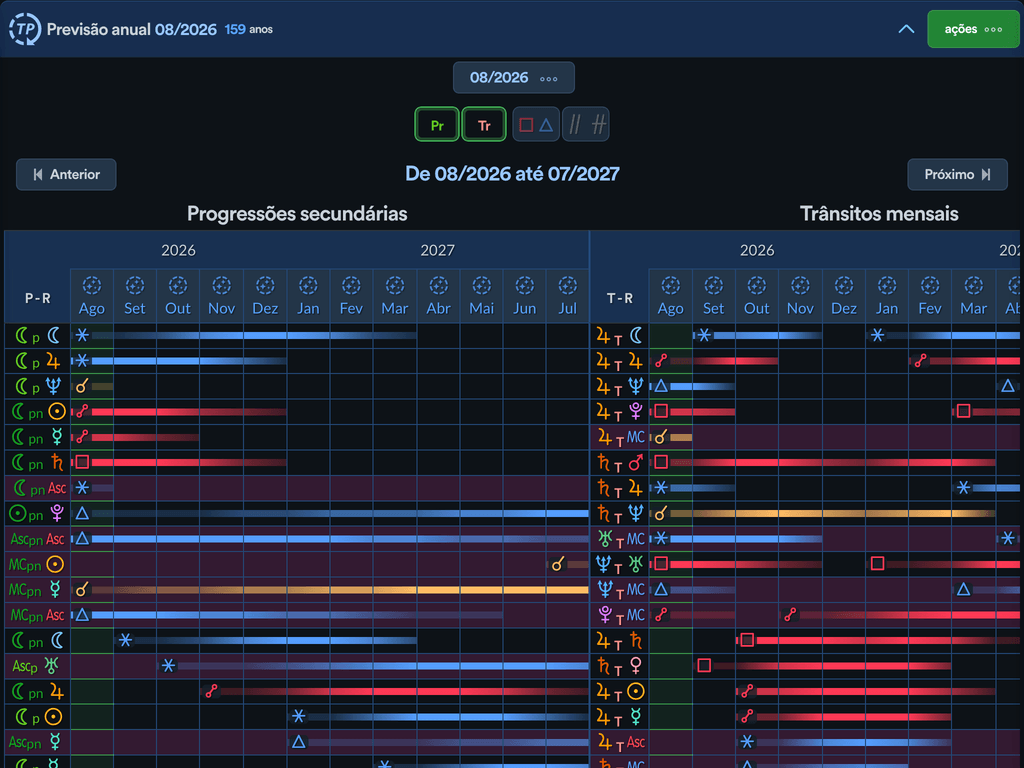Open Nov chart icon in progressions header
The image size is (1024, 768).
coord(221,285)
